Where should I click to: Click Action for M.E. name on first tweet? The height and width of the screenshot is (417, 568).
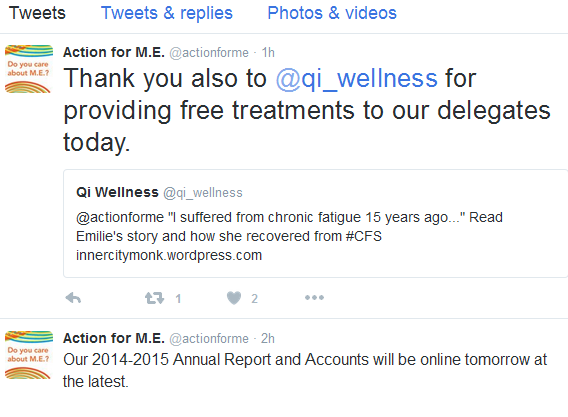(x=114, y=53)
